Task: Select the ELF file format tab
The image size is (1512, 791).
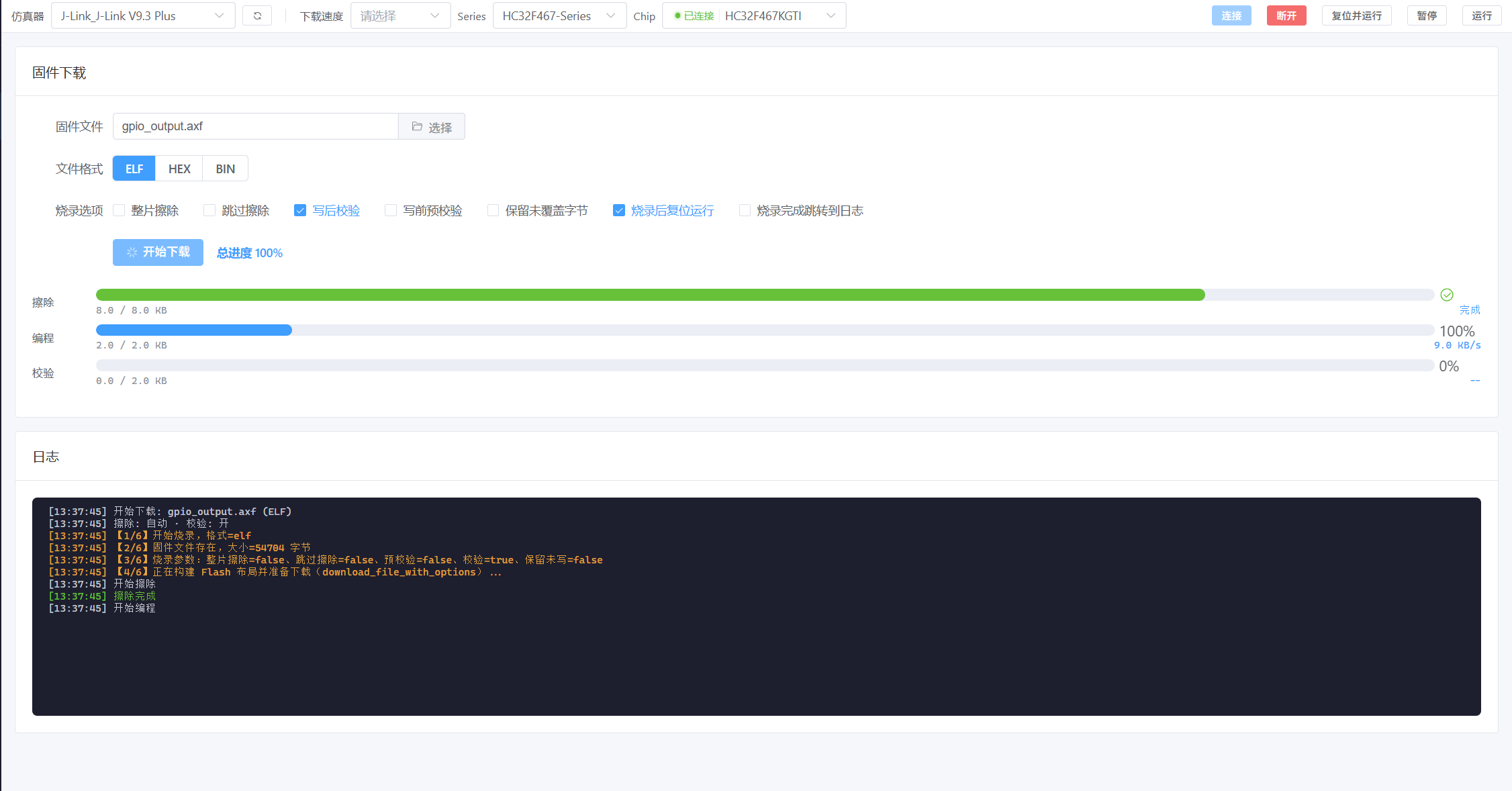Action: [x=134, y=169]
